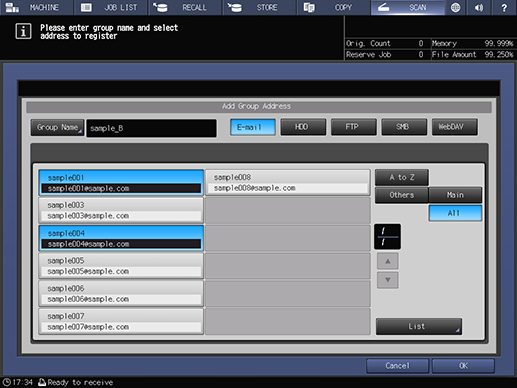This screenshot has width=517, height=388.
Task: Click the up arrow page button
Action: click(x=388, y=261)
